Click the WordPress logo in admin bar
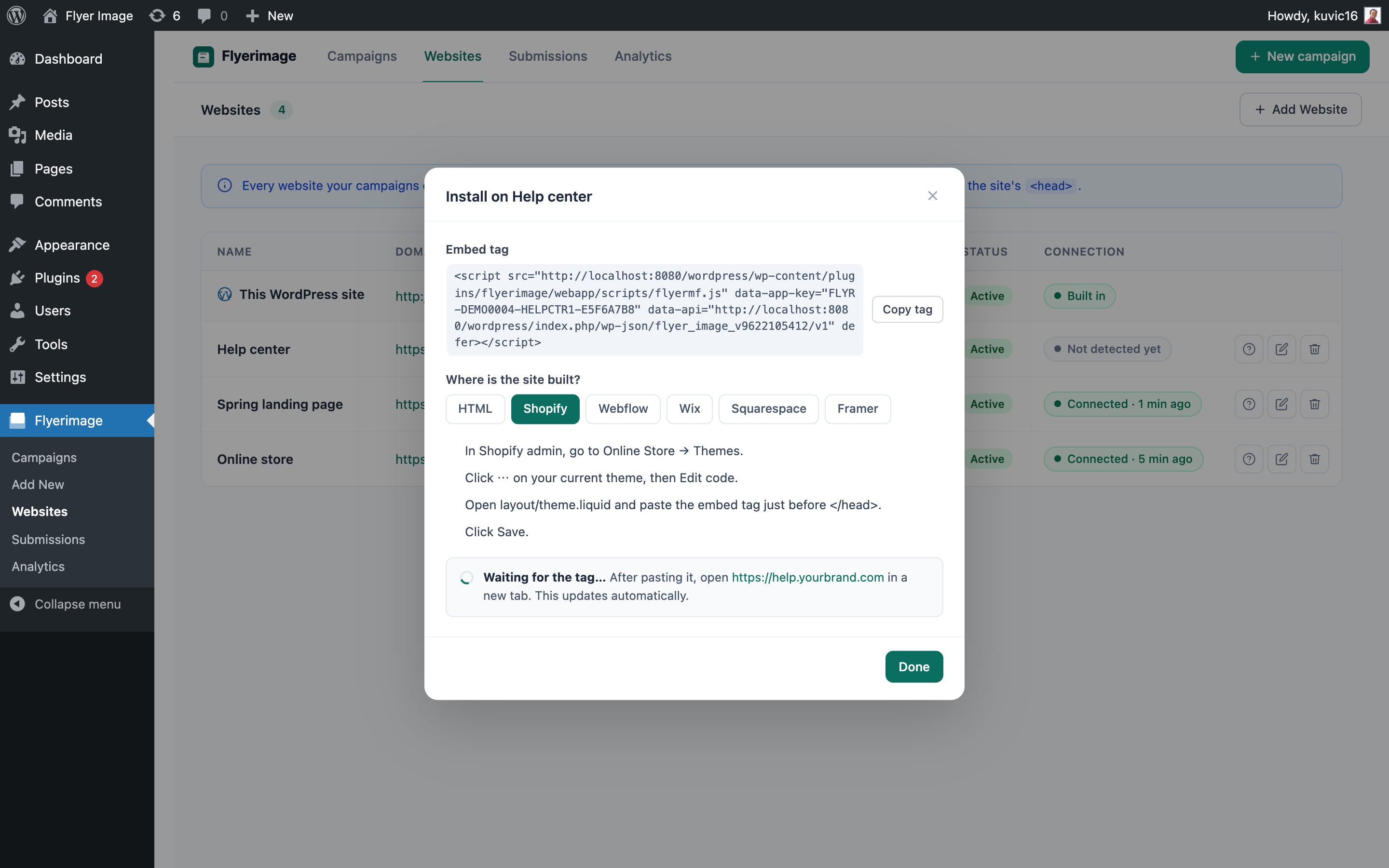1389x868 pixels. click(17, 15)
